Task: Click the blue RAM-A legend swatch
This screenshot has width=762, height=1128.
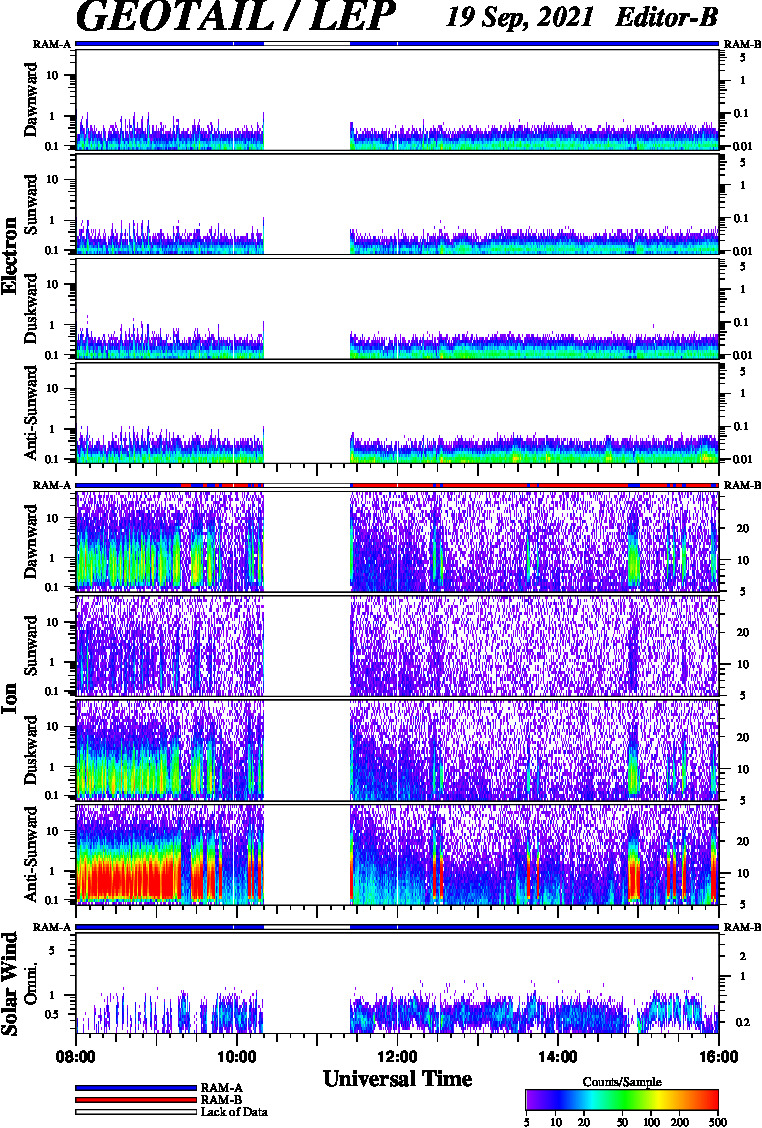Action: (135, 1088)
